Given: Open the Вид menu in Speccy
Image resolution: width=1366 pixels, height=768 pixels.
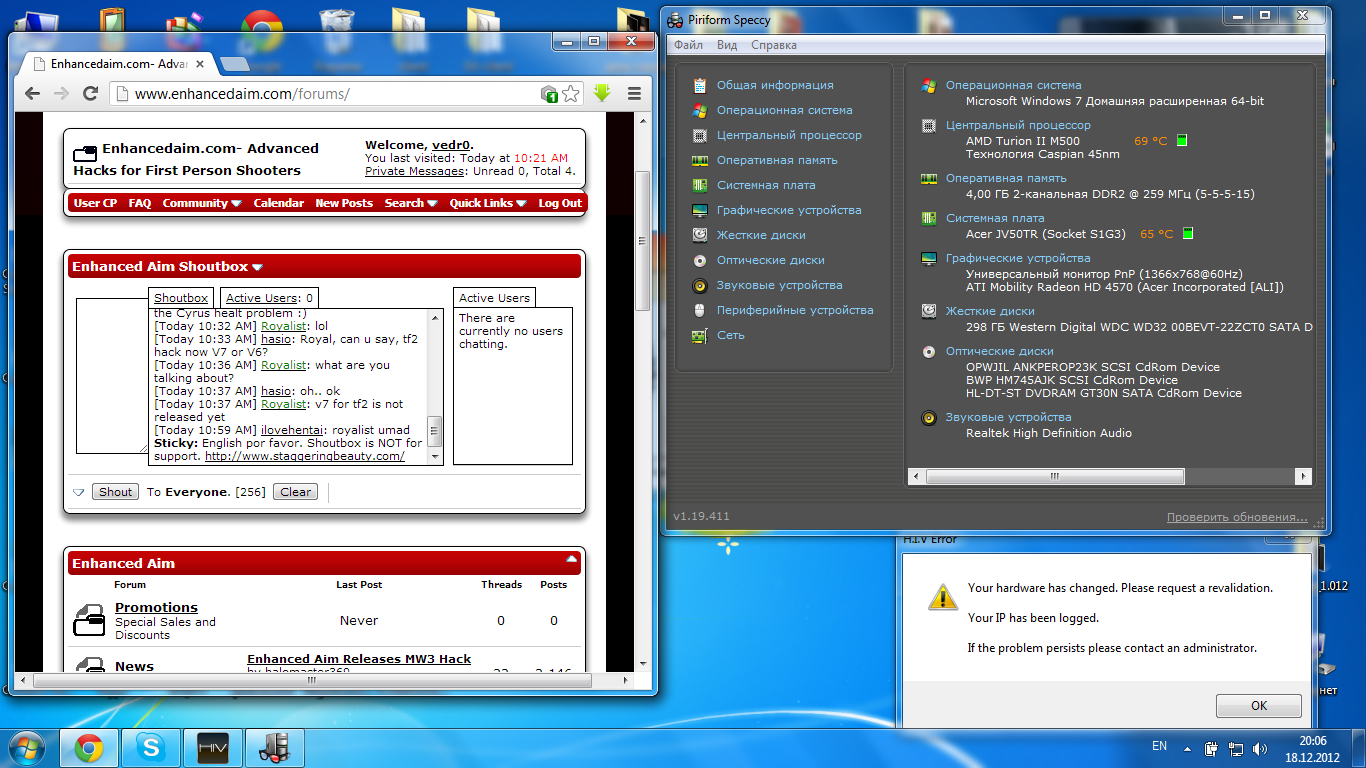Looking at the screenshot, I should click(727, 45).
